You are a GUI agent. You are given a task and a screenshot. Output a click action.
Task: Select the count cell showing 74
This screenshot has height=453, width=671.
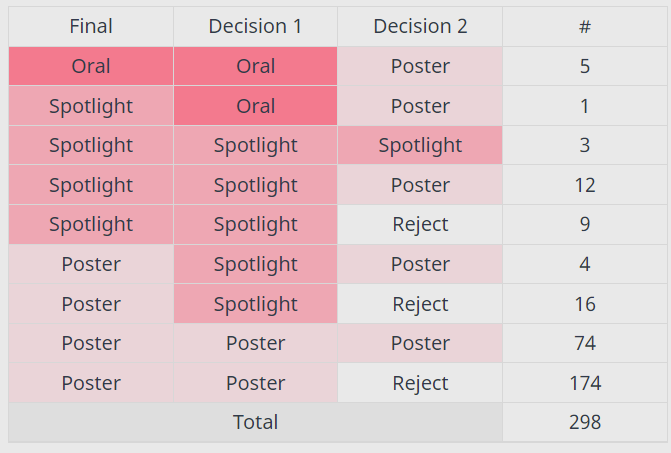[585, 343]
